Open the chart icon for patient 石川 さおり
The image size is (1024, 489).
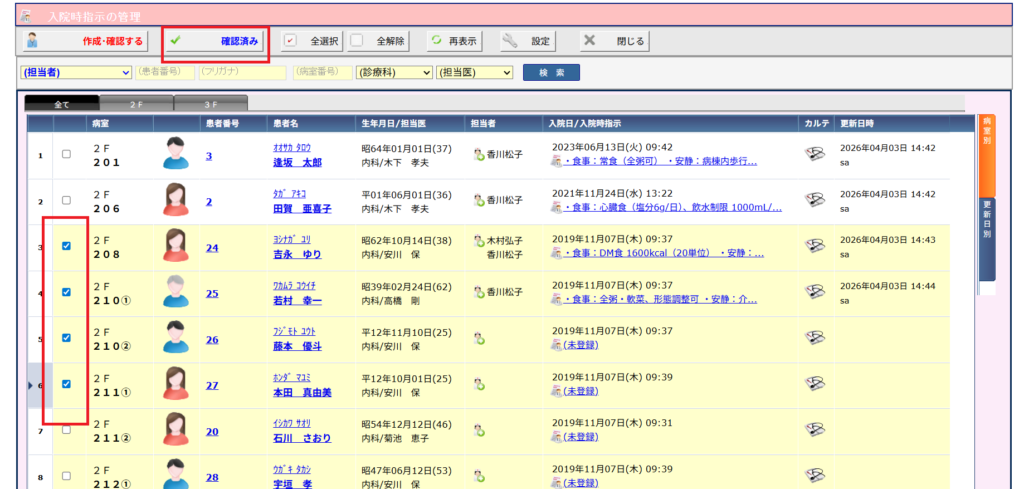click(x=815, y=431)
